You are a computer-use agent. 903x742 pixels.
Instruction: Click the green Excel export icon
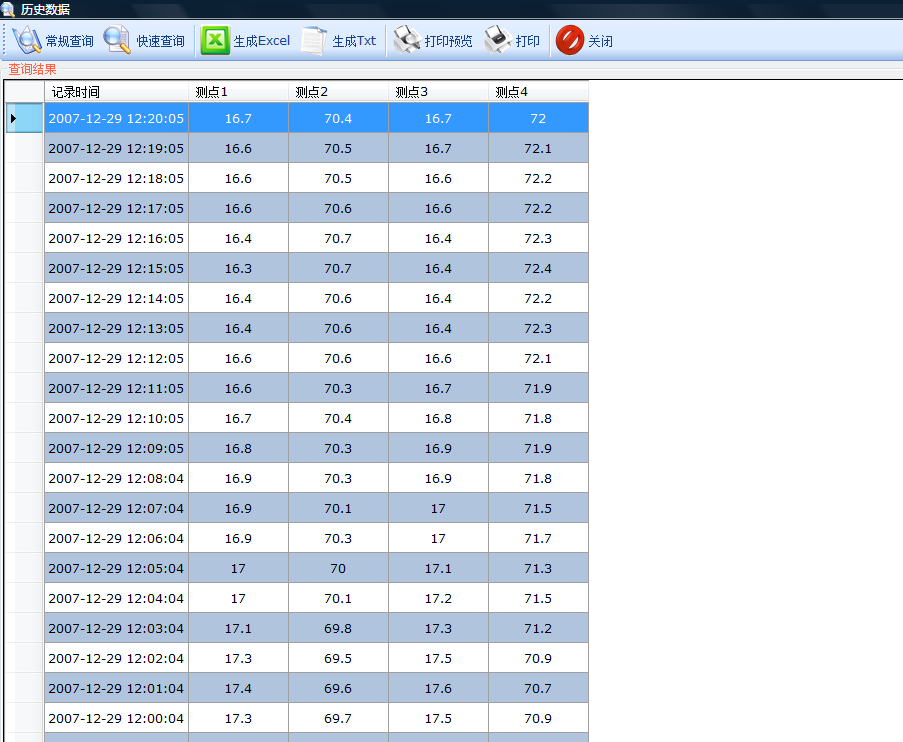pyautogui.click(x=215, y=41)
